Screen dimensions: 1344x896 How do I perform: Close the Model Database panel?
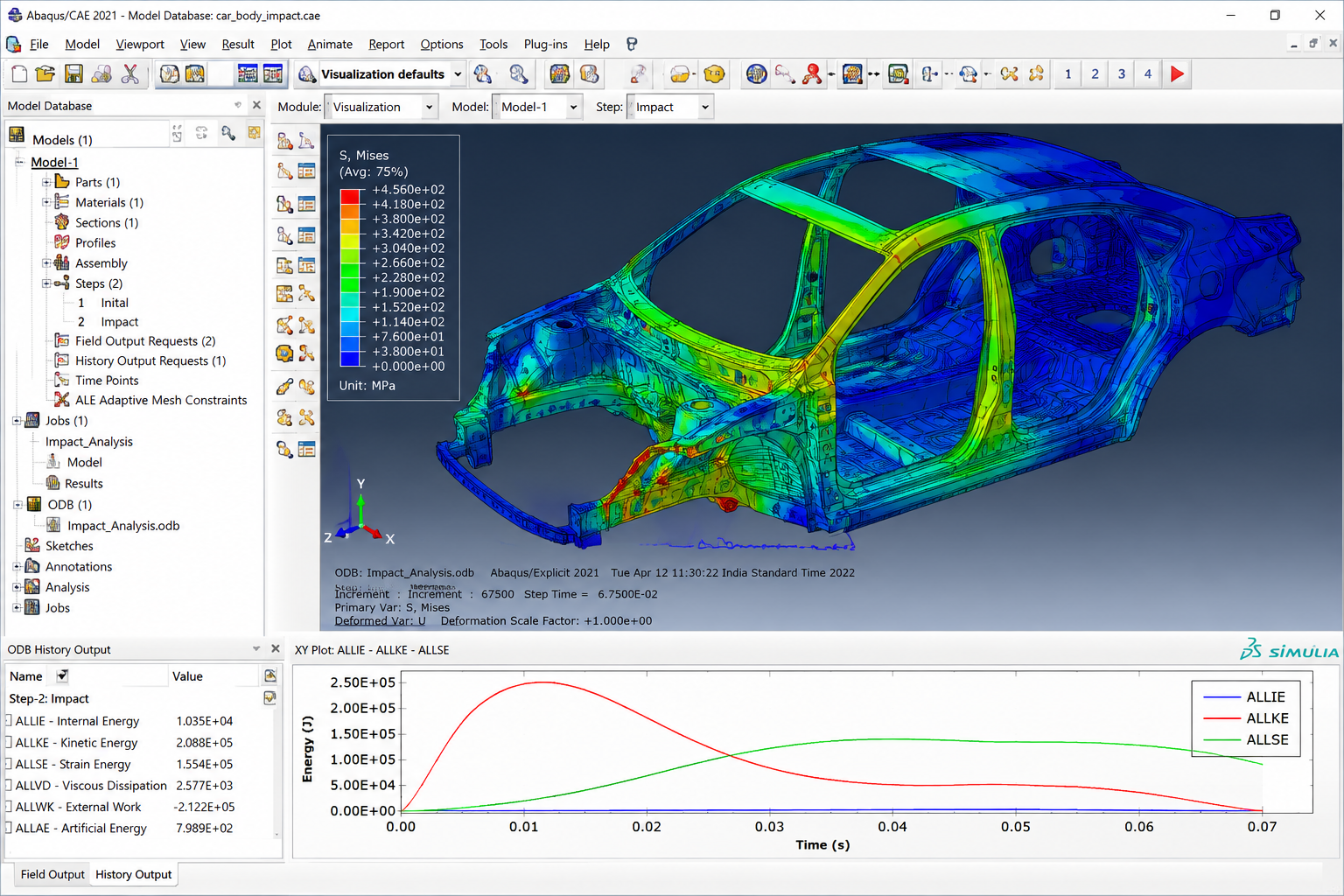(256, 105)
